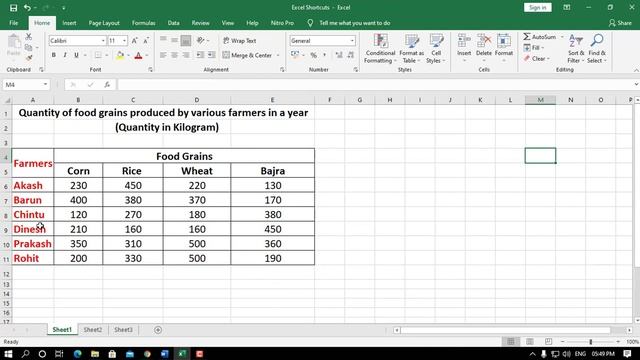Click the Align Left icon
This screenshot has height=360, width=640.
(163, 55)
